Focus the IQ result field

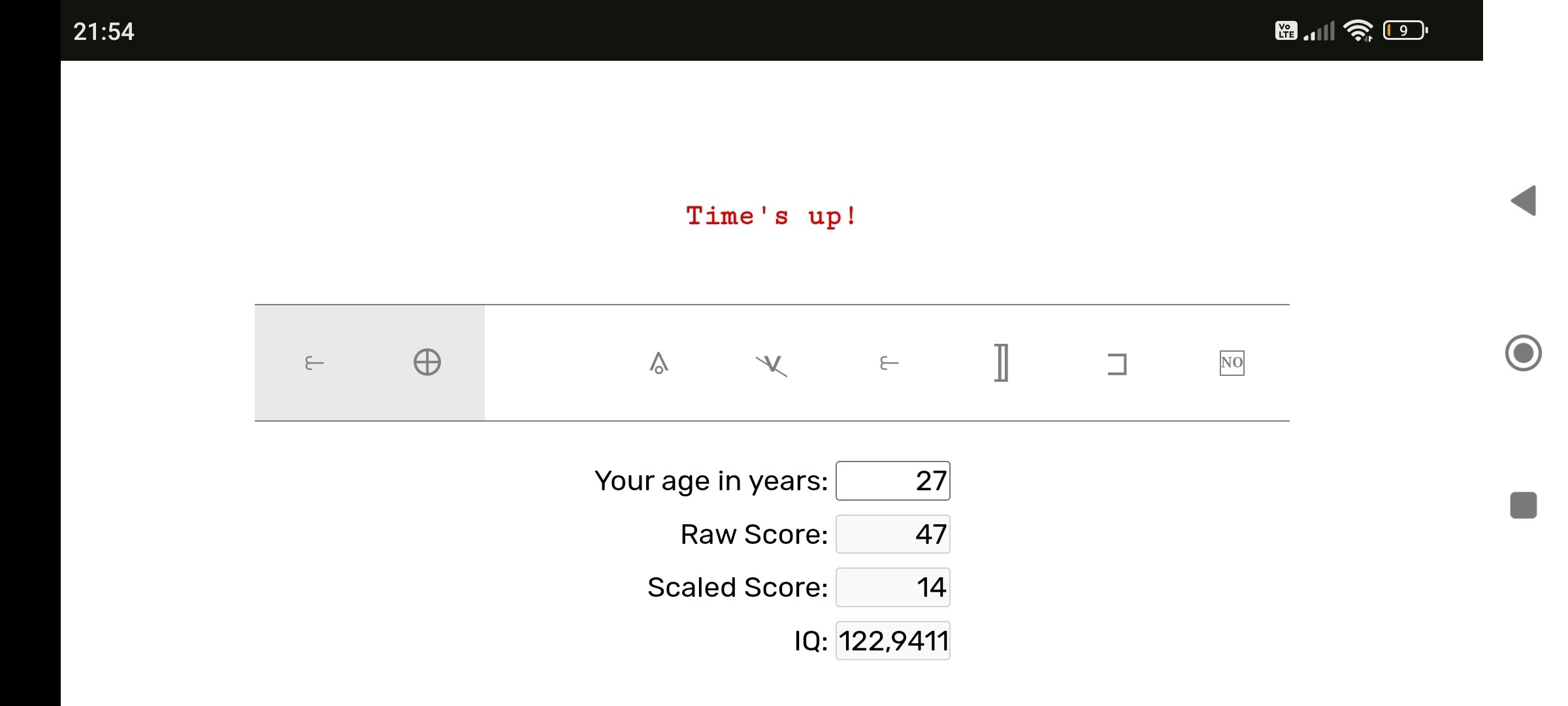pos(893,641)
